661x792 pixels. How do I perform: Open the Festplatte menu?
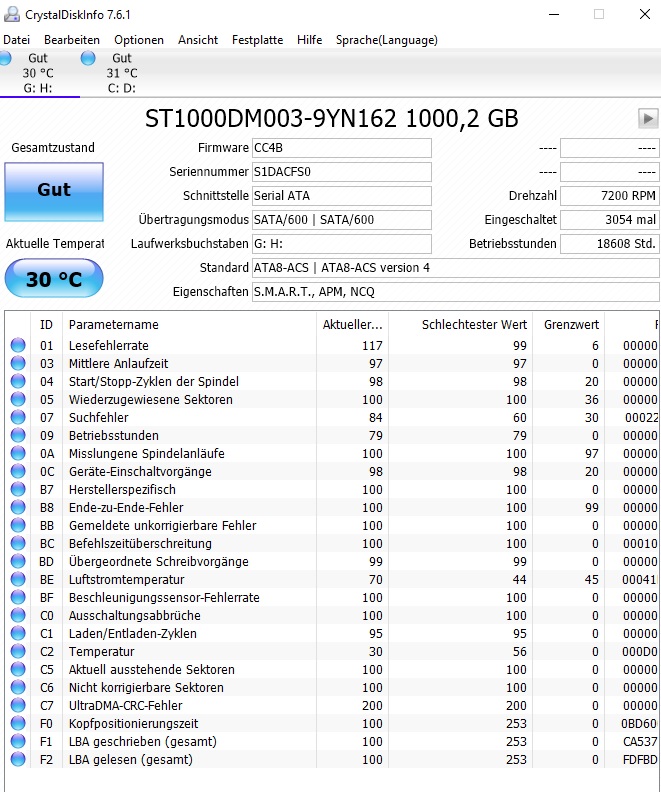point(258,40)
